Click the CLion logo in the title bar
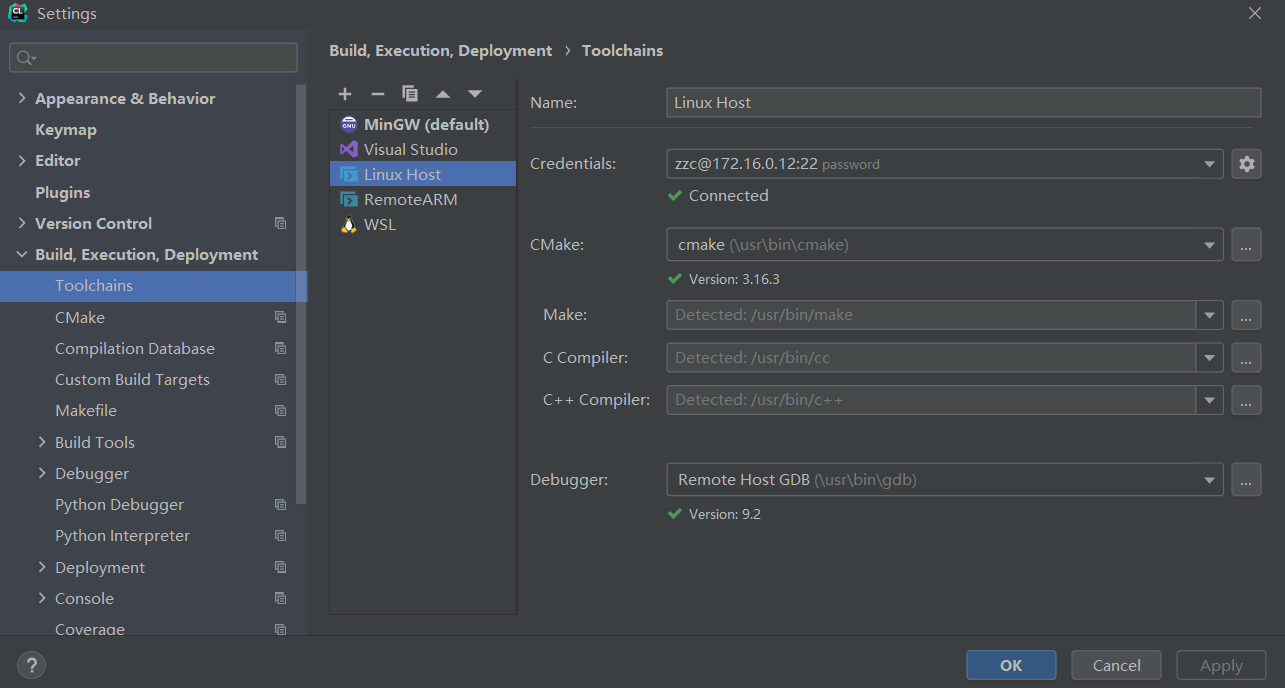The height and width of the screenshot is (688, 1285). (x=17, y=13)
